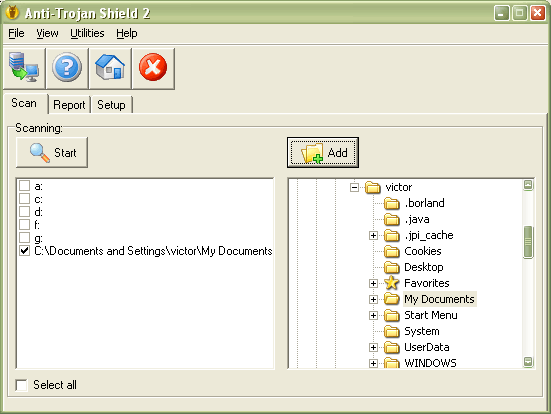Select the Desktop tree label
The image size is (551, 414).
(424, 267)
